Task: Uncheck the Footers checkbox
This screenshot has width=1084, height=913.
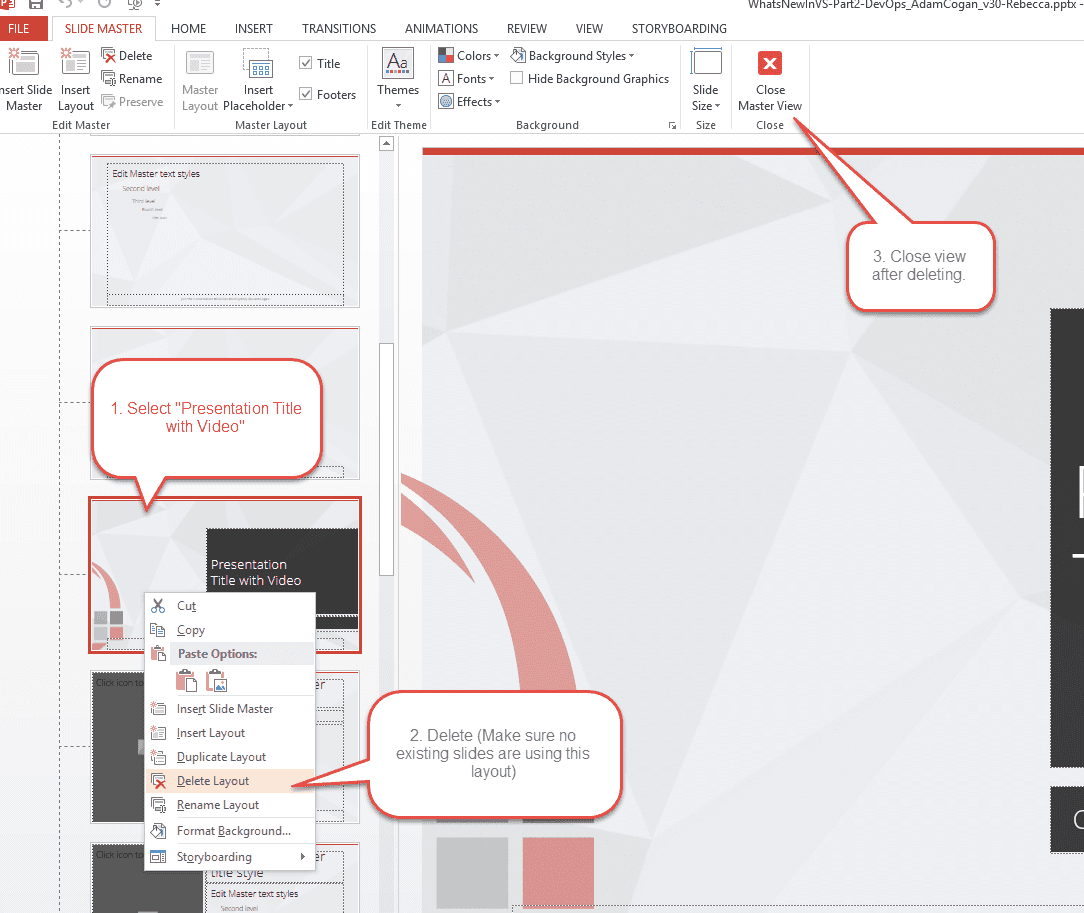Action: [x=306, y=95]
